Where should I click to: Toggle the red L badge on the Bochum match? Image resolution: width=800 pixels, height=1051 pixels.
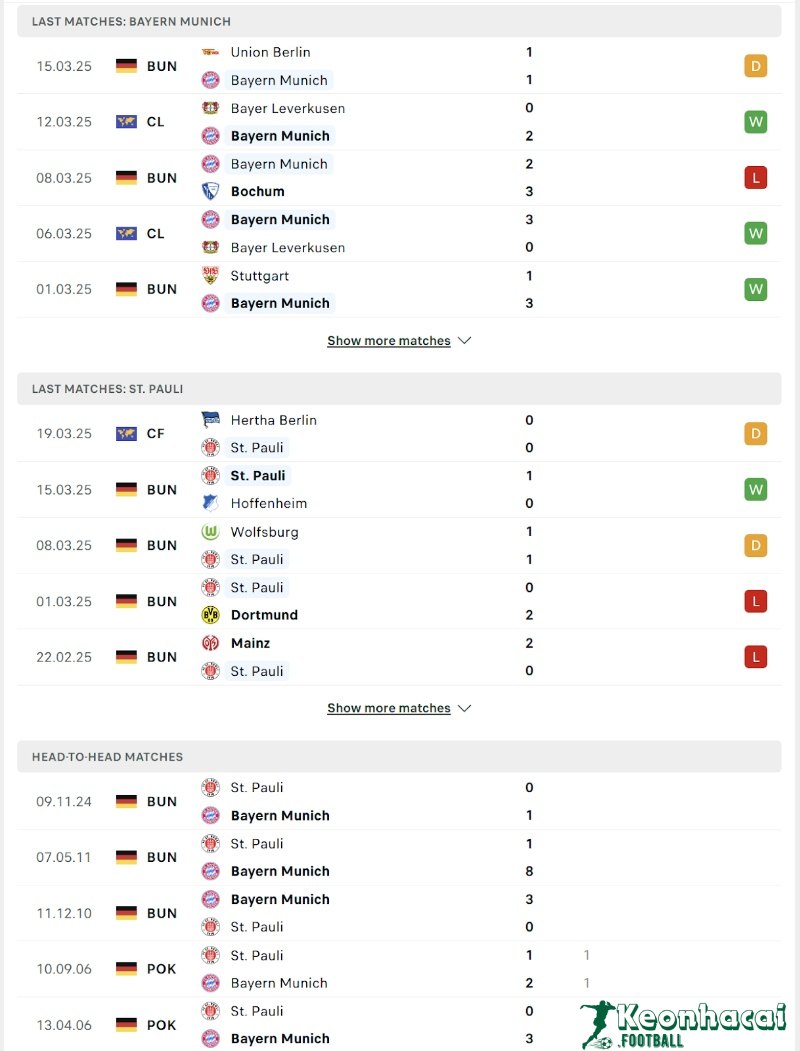755,177
